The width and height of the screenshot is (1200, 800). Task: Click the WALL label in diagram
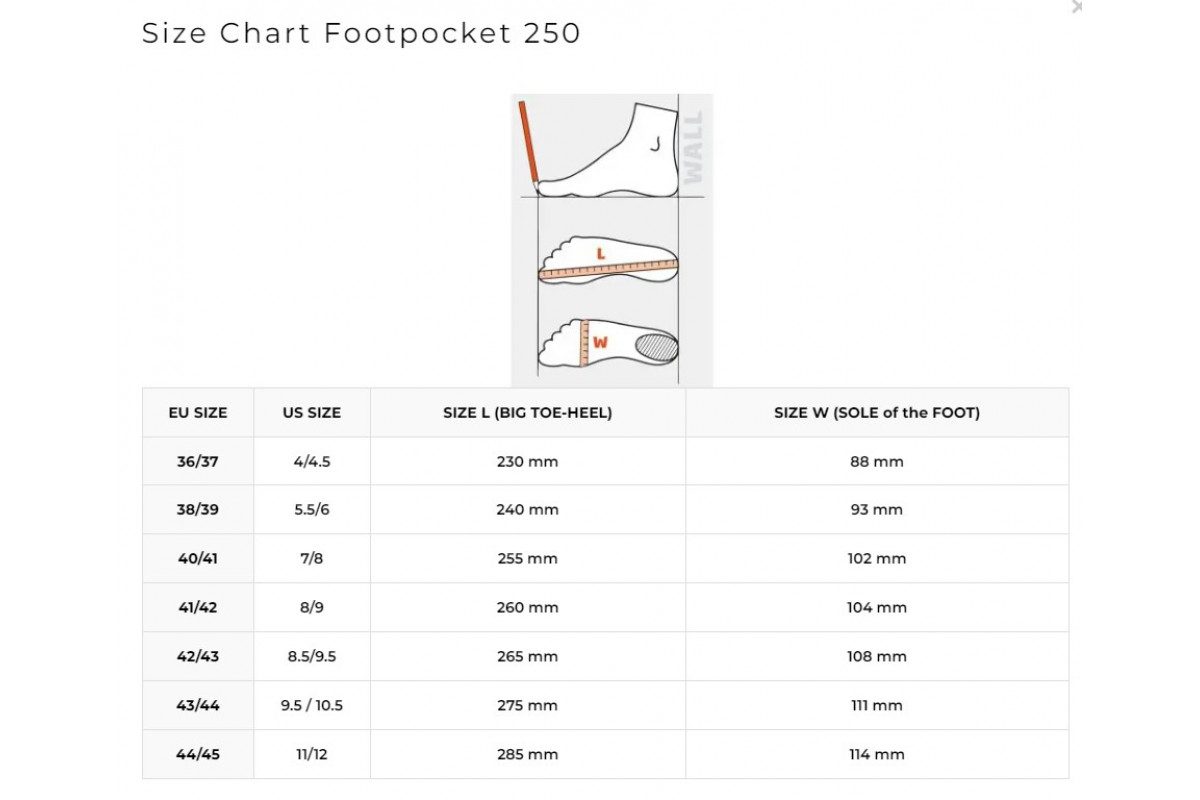coord(693,146)
